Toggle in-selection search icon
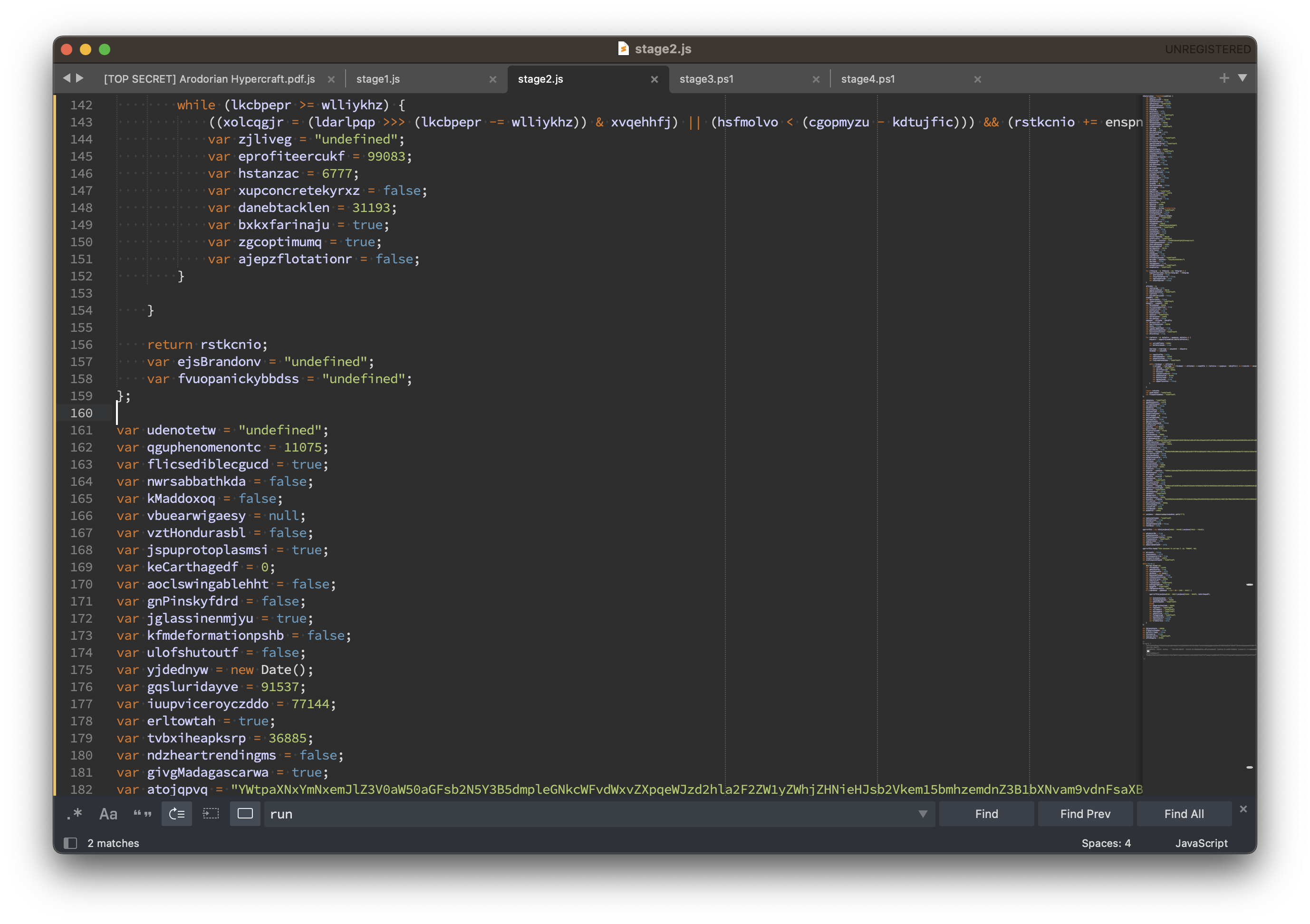 (211, 814)
